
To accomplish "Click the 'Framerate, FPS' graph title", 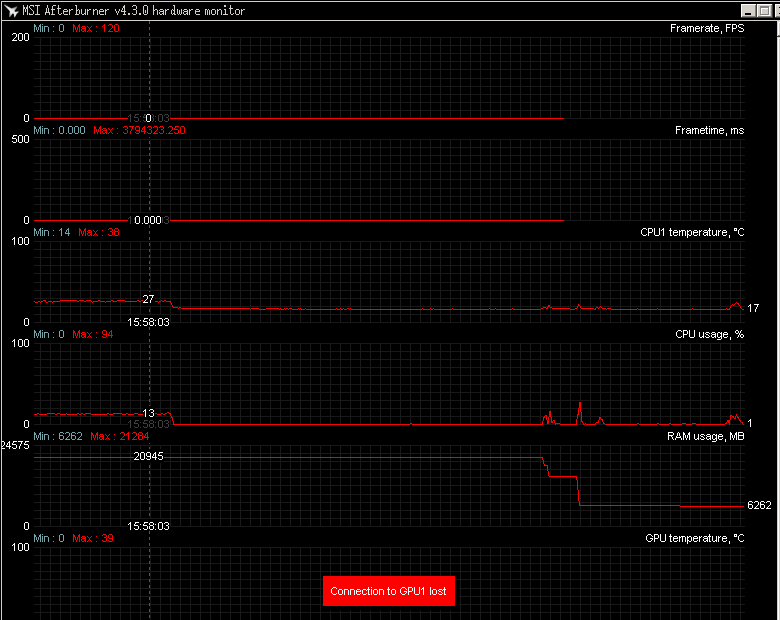I will point(707,28).
